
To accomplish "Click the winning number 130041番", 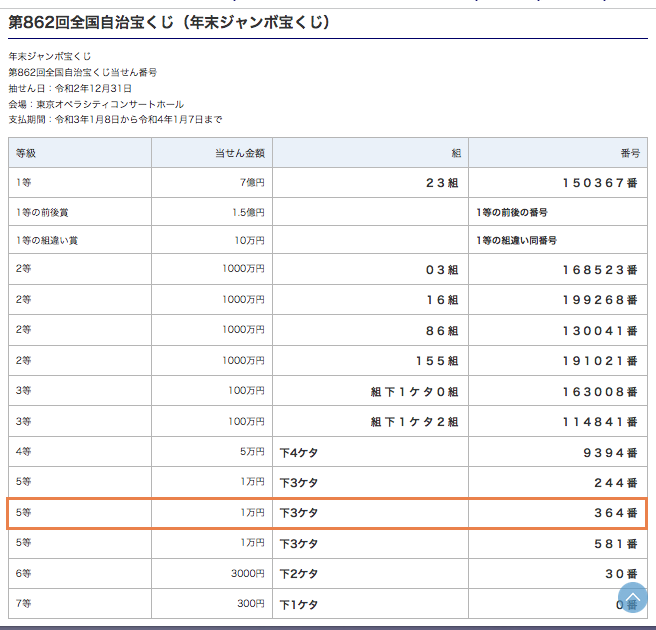I will click(x=600, y=331).
